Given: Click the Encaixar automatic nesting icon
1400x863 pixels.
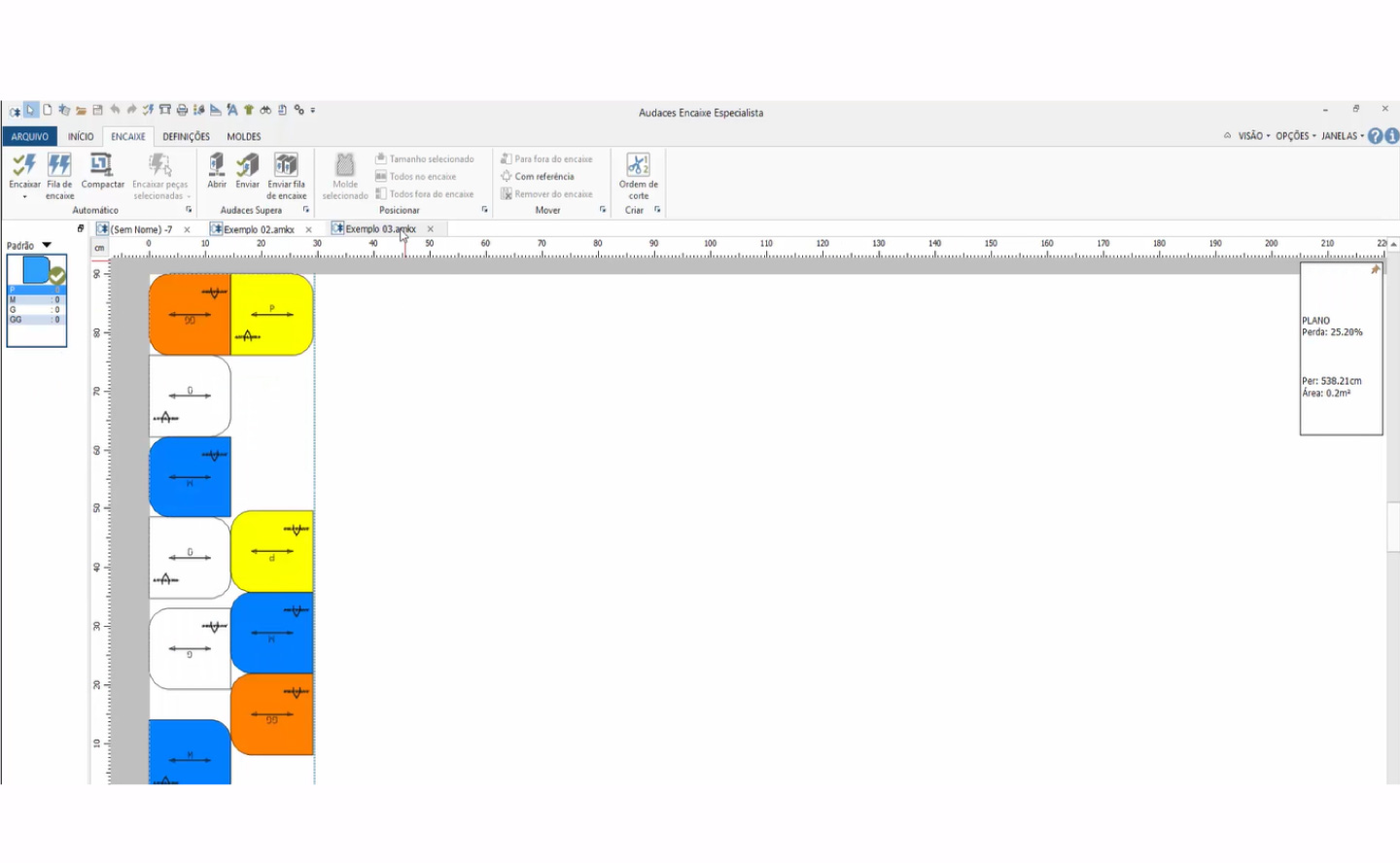Looking at the screenshot, I should pyautogui.click(x=24, y=165).
